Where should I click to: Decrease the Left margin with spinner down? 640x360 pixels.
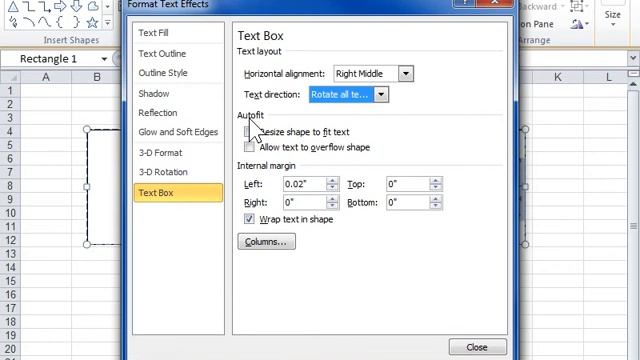coord(332,188)
